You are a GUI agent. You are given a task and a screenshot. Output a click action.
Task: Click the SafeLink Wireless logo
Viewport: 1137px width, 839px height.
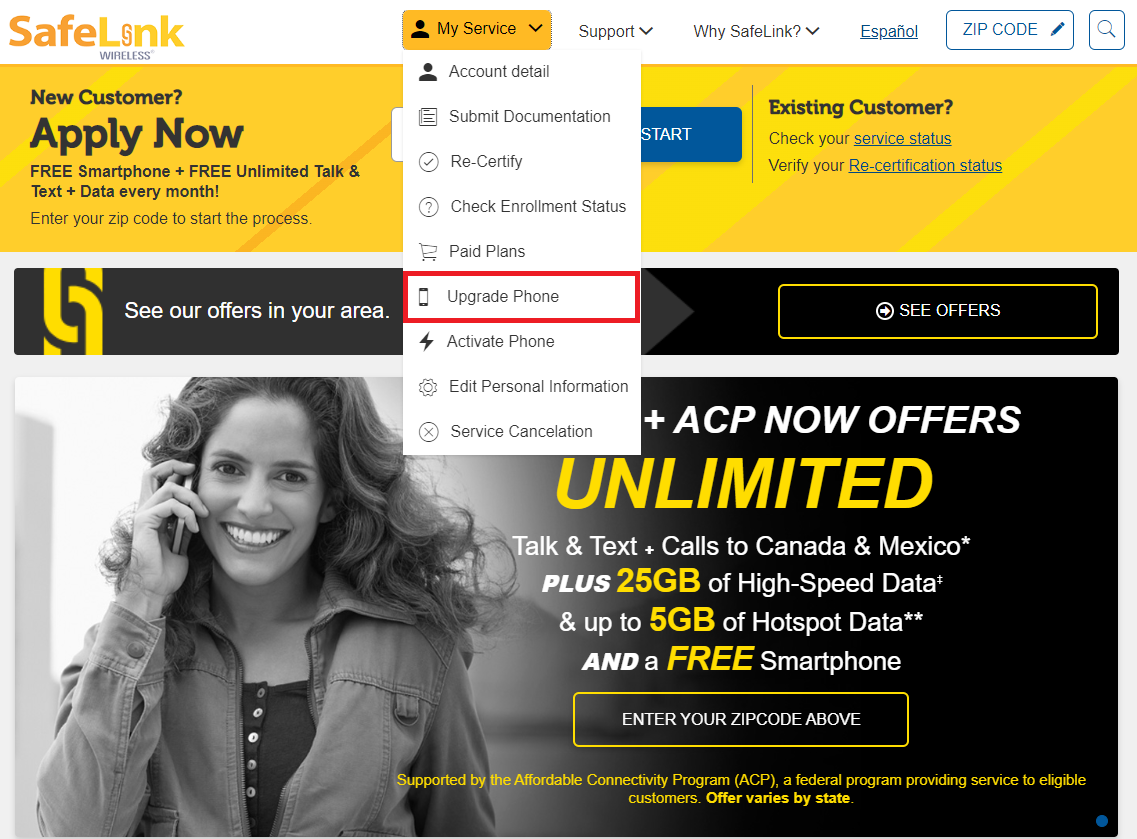pyautogui.click(x=96, y=36)
